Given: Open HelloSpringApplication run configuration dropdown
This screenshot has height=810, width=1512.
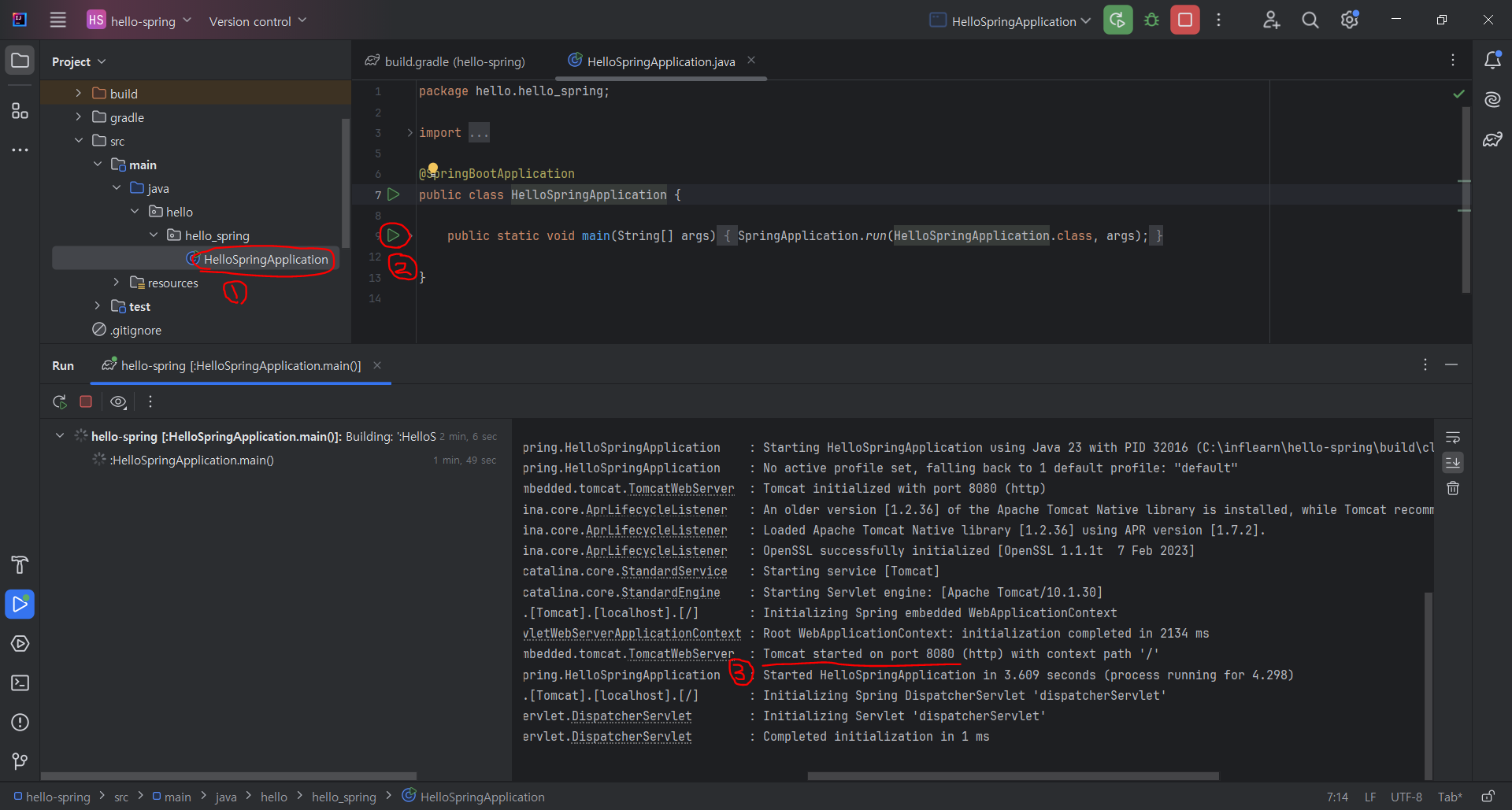Looking at the screenshot, I should pos(1010,20).
